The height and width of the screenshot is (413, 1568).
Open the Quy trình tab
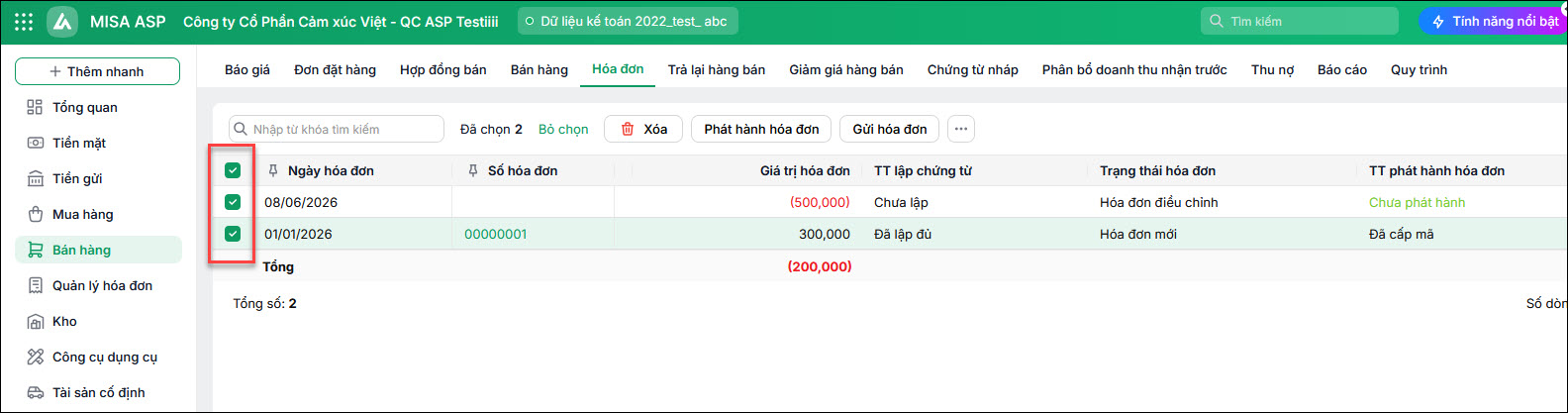click(x=1419, y=69)
